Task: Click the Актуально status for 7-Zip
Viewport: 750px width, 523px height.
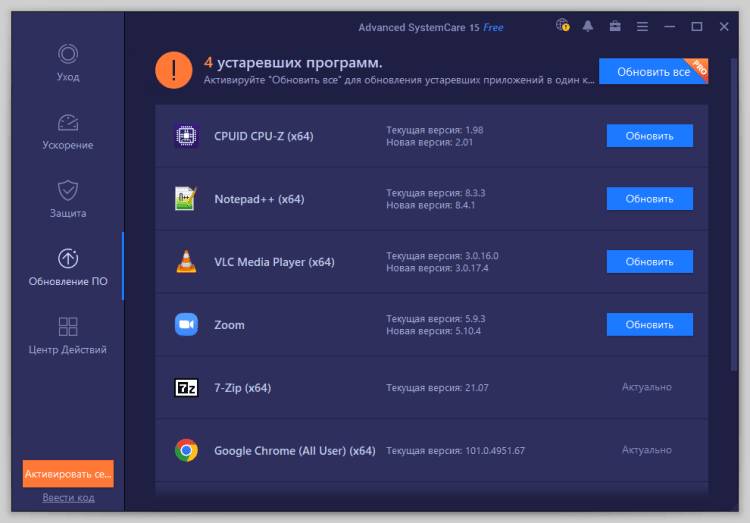Action: click(x=647, y=387)
